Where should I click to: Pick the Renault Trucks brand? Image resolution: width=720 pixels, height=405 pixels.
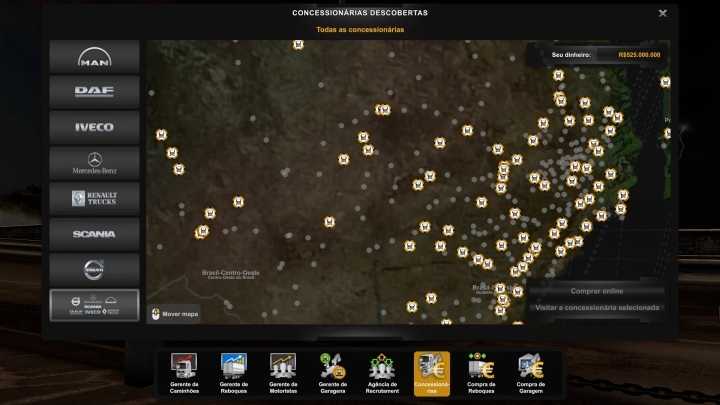coord(94,198)
